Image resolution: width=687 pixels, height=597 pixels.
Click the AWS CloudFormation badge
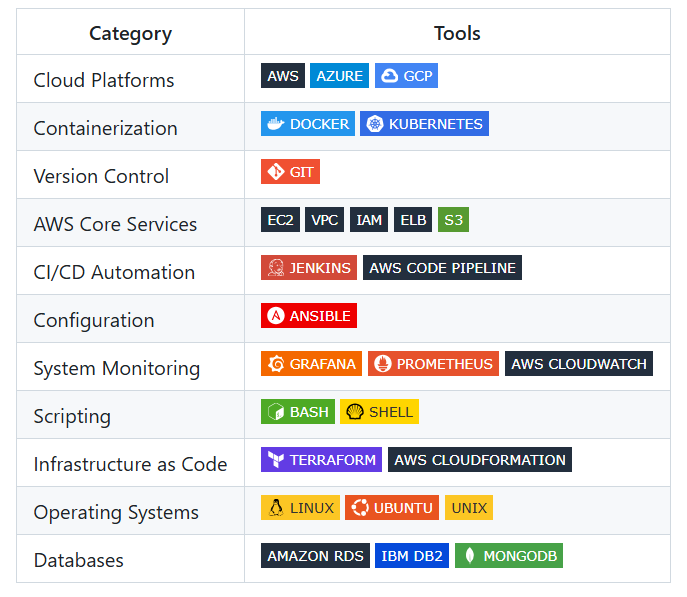coord(480,460)
